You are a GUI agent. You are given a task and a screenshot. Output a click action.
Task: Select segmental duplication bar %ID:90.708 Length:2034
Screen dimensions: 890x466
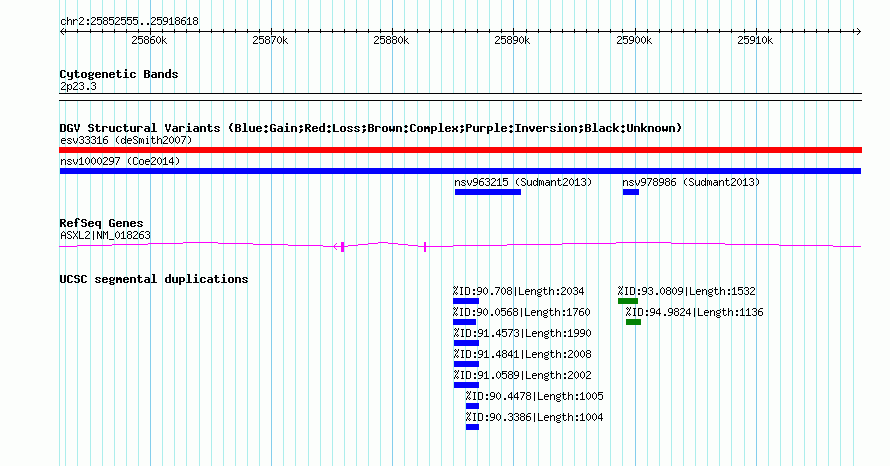pos(466,301)
